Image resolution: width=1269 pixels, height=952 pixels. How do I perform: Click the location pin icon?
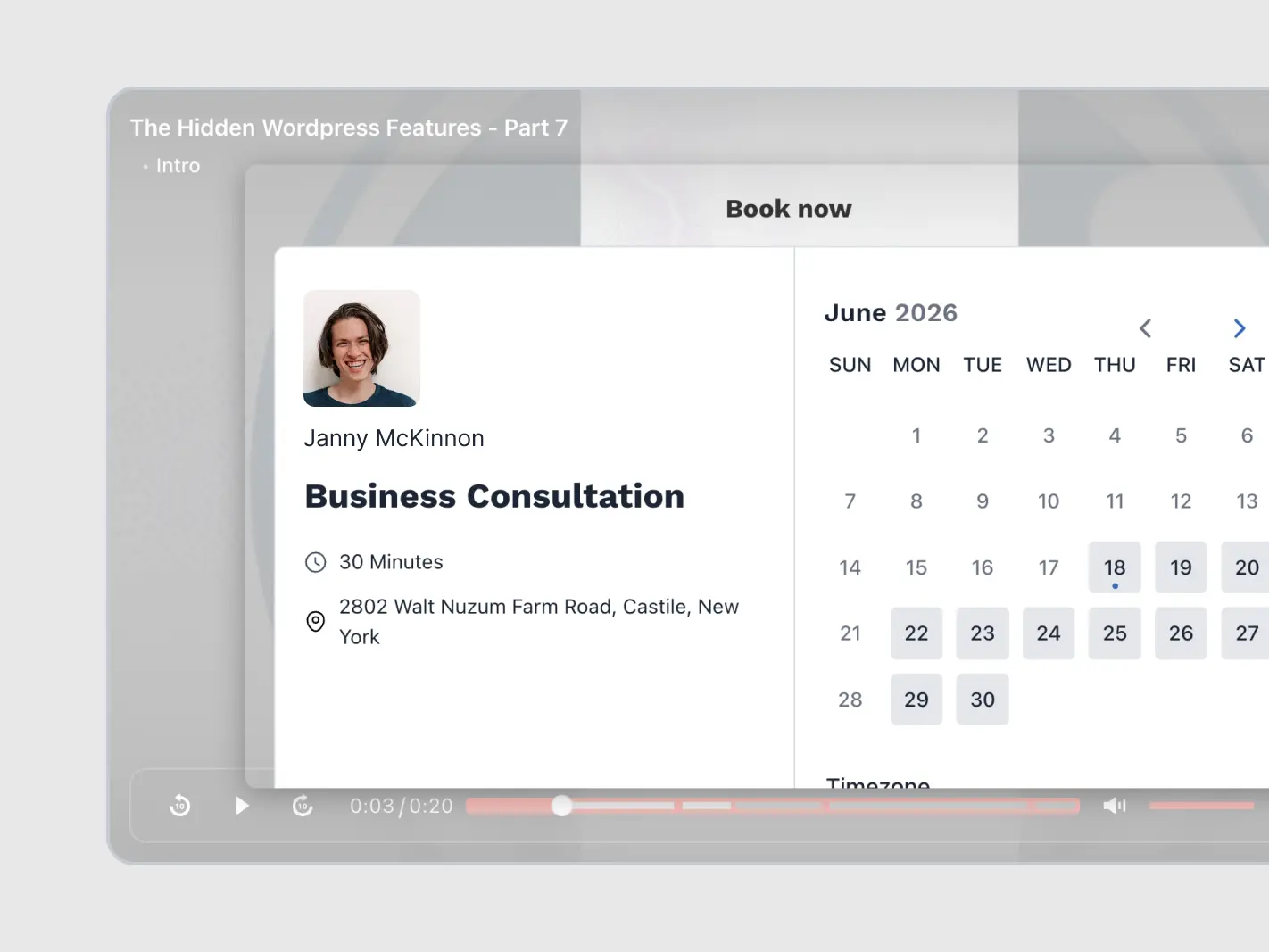(316, 622)
